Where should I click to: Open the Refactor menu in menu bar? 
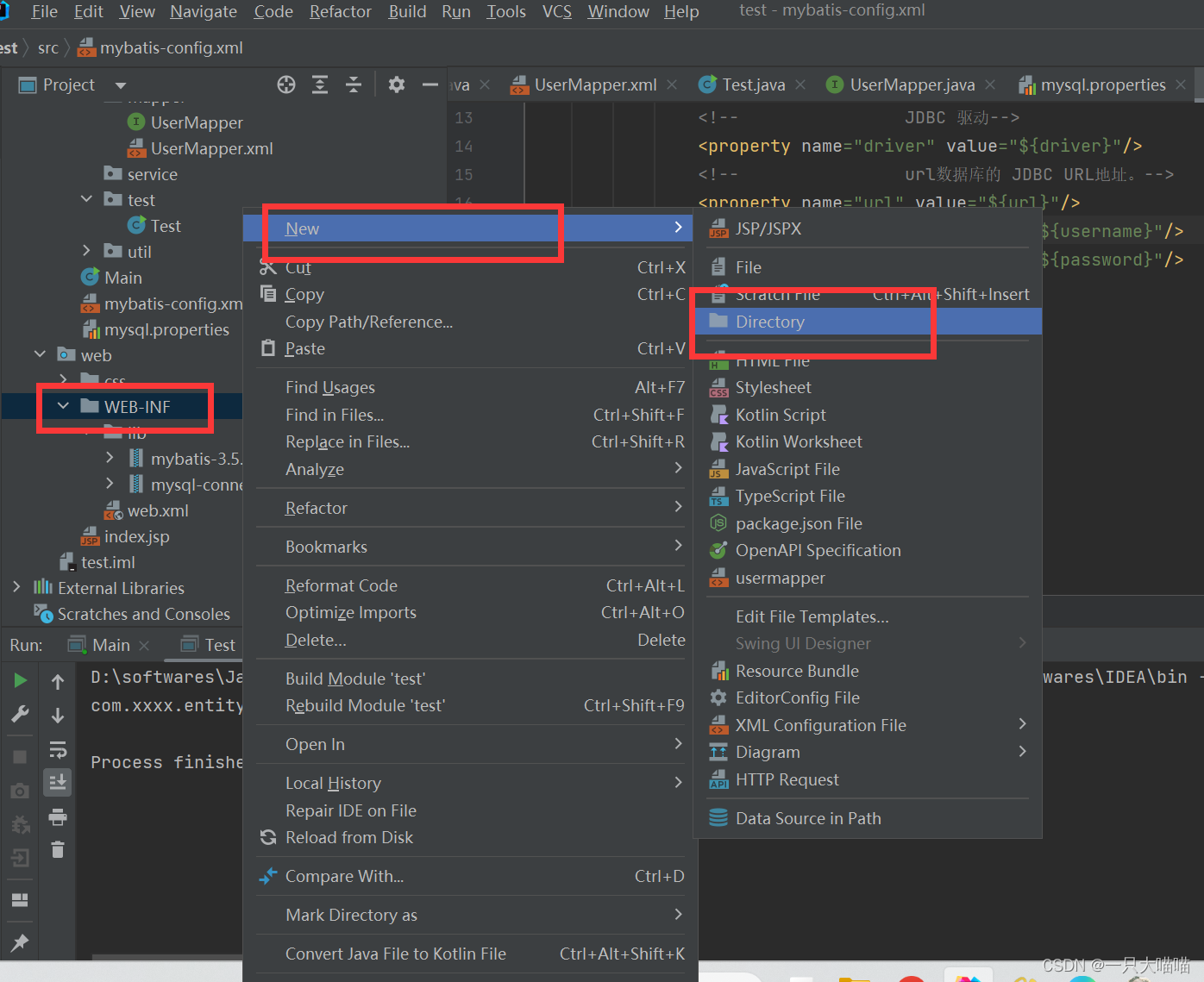(341, 11)
